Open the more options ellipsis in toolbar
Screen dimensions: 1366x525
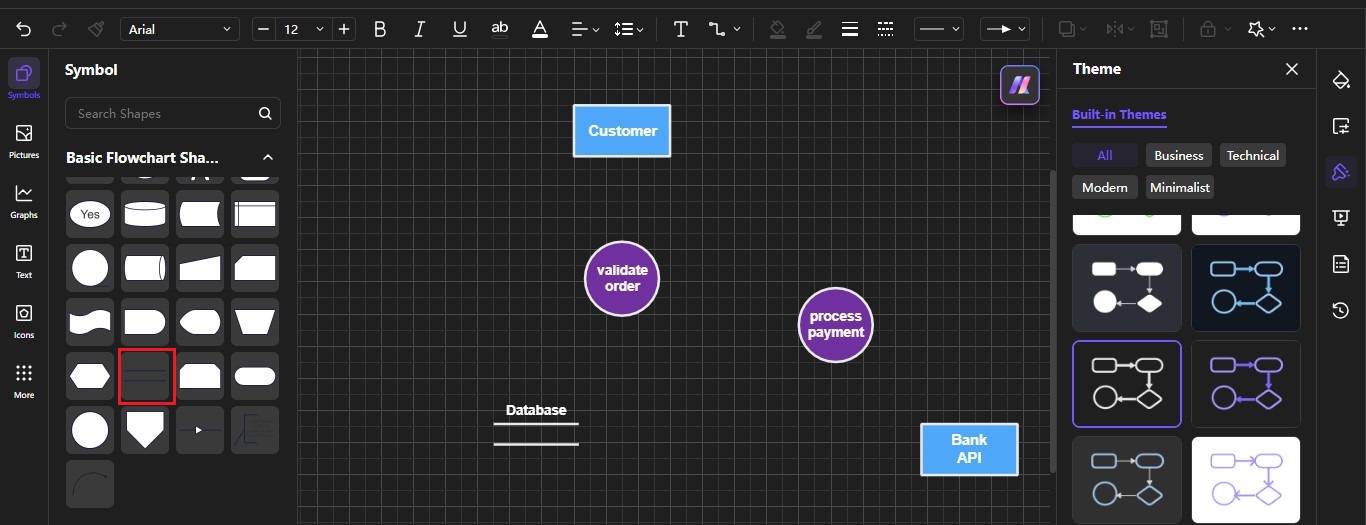pyautogui.click(x=1300, y=29)
